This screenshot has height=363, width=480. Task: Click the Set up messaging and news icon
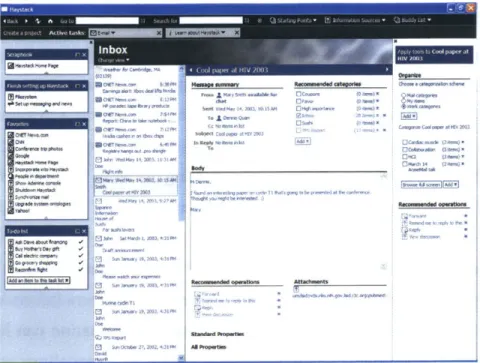[x=11, y=104]
